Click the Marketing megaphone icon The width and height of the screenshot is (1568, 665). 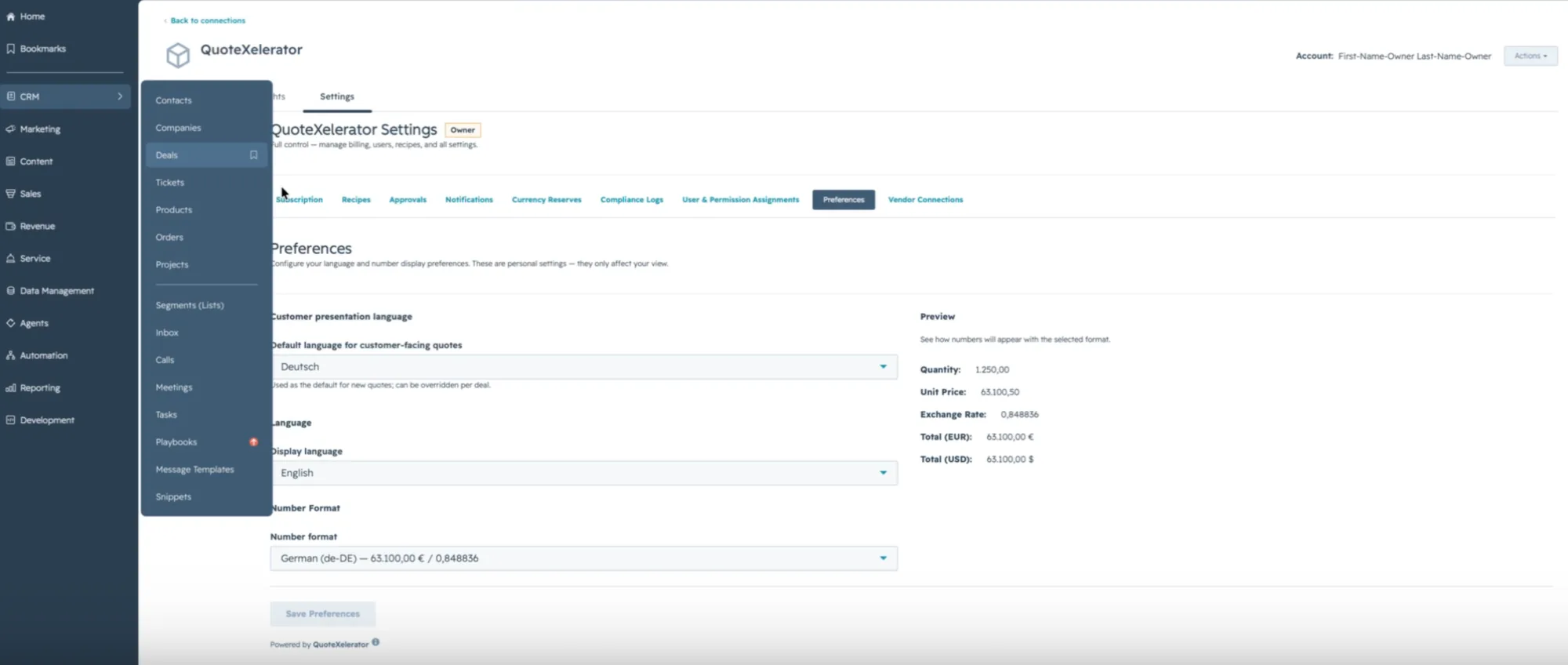pyautogui.click(x=11, y=129)
